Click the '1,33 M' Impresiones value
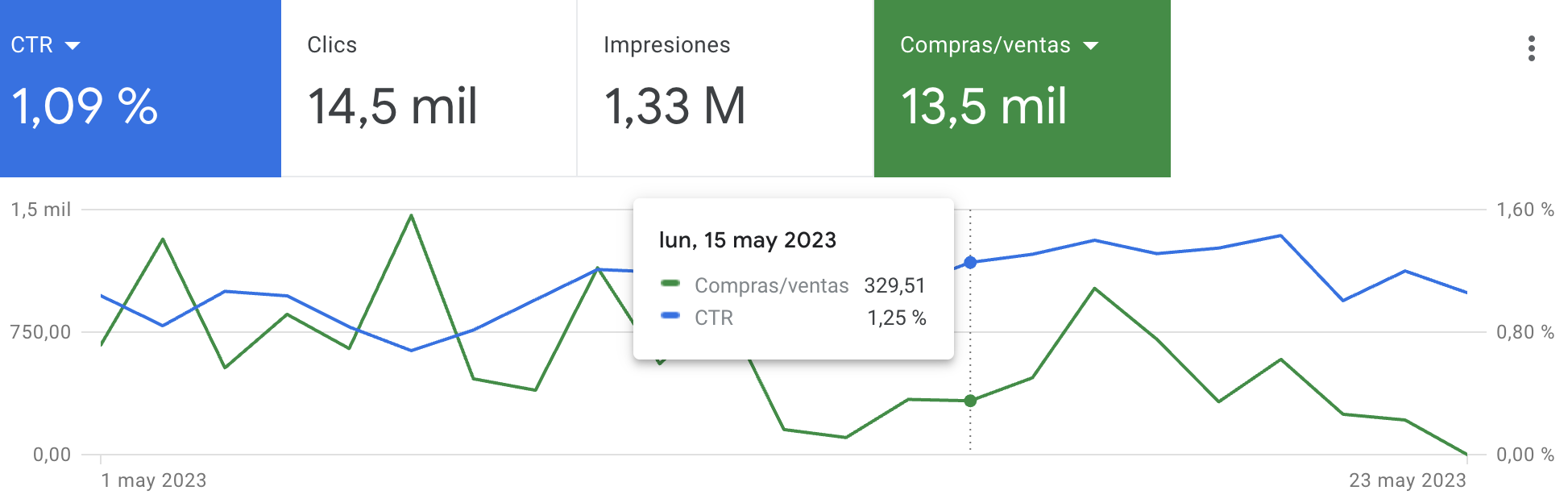This screenshot has width=1568, height=503. (x=675, y=106)
